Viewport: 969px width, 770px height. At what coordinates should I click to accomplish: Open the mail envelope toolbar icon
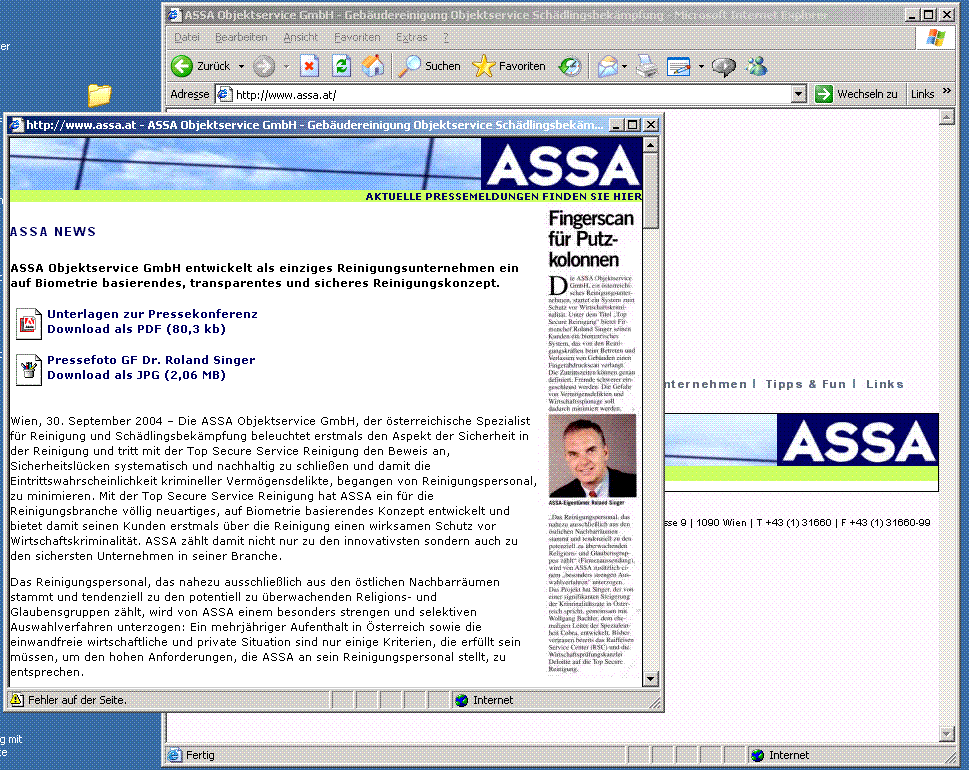[607, 66]
